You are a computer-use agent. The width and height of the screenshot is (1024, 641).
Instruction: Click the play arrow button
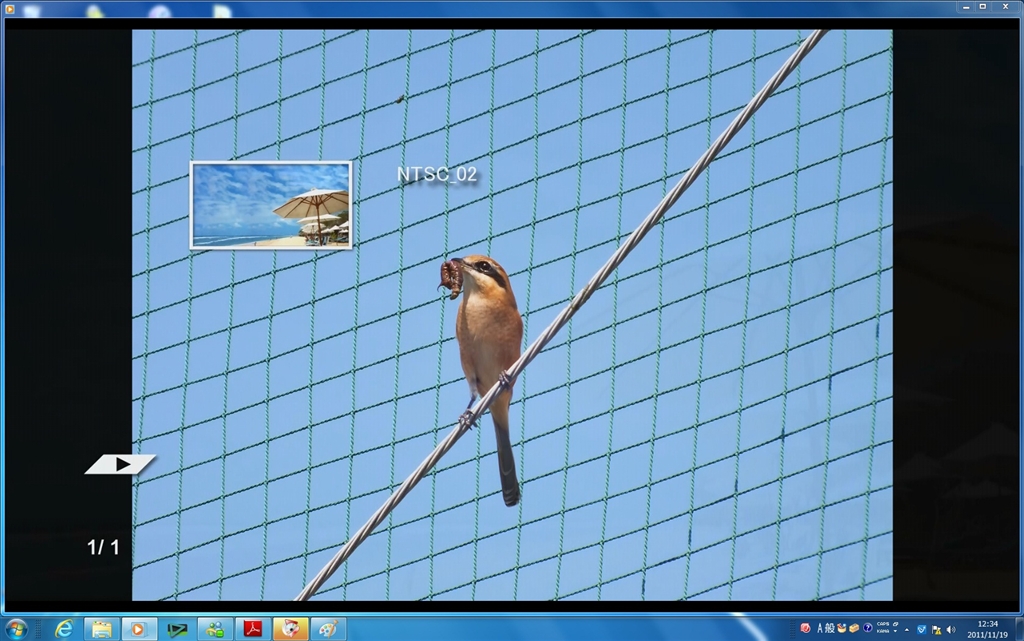click(x=120, y=464)
